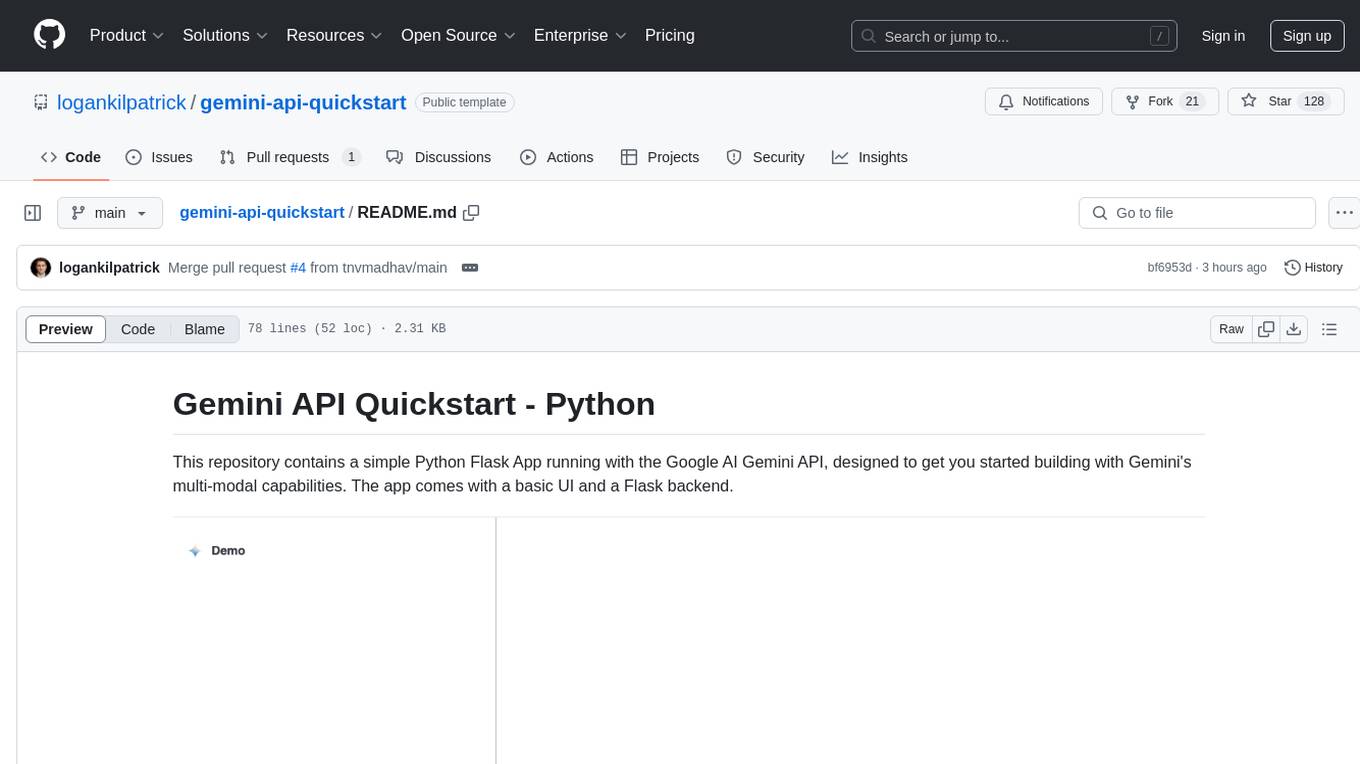Toggle the file tree side panel

coord(33,213)
